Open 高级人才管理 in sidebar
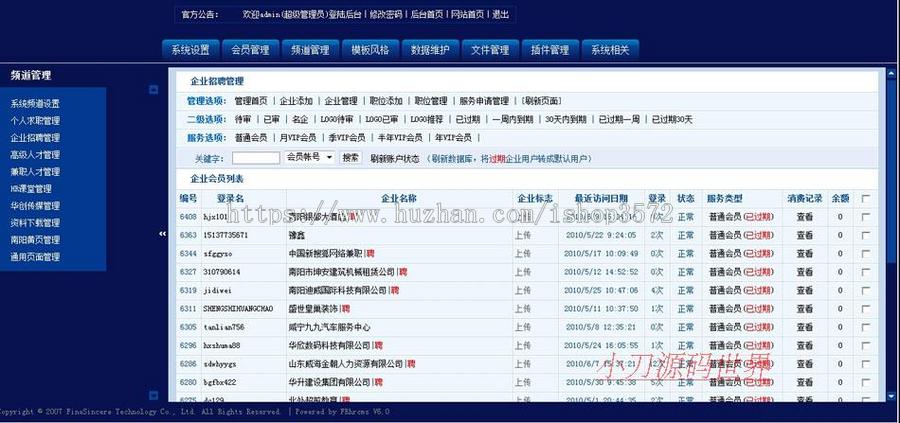The height and width of the screenshot is (423, 900). 35,155
